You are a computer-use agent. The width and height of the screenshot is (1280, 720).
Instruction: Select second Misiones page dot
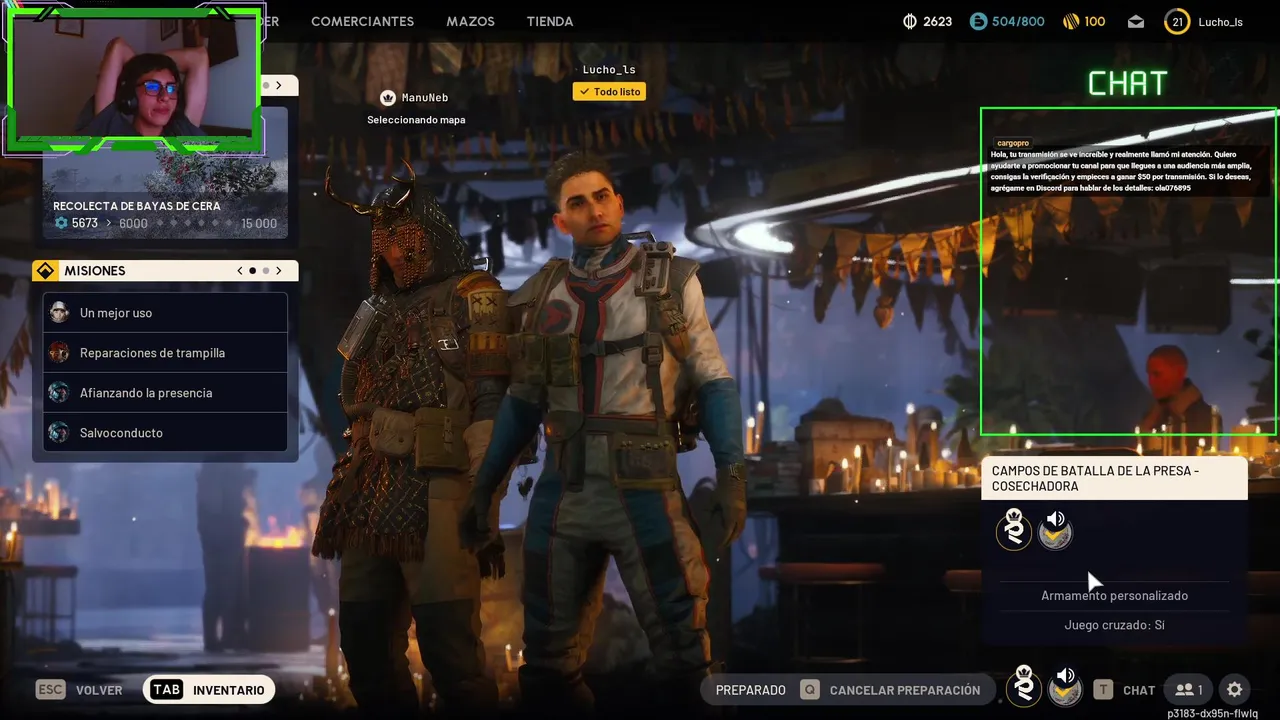[x=266, y=271]
